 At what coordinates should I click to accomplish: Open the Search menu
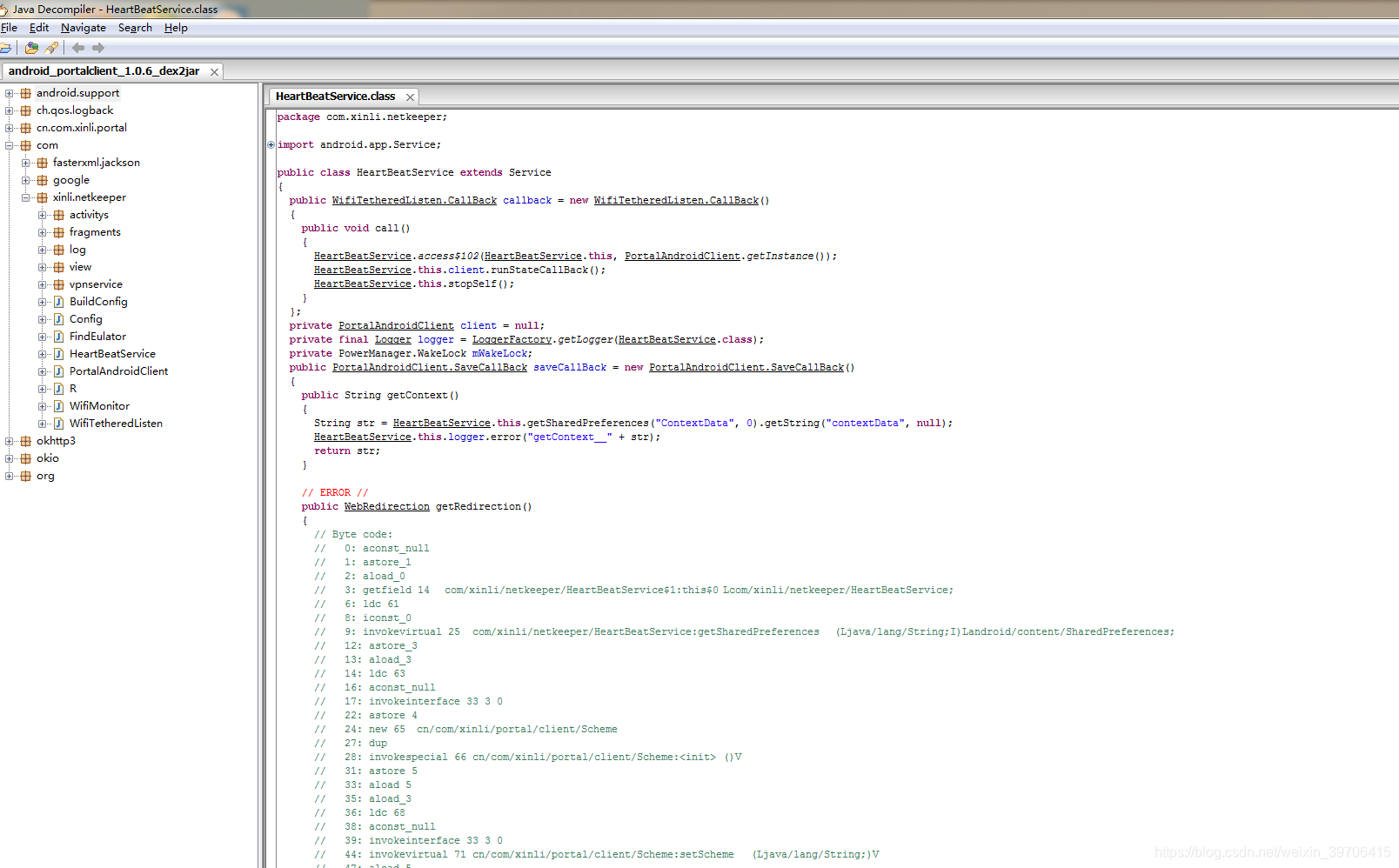point(135,28)
